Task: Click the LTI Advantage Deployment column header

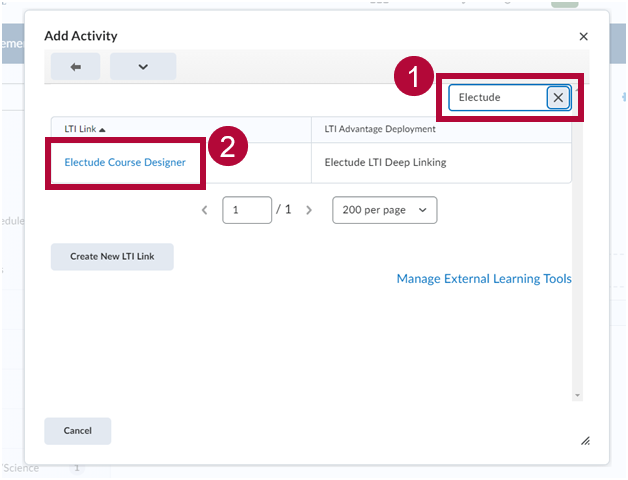Action: (380, 129)
